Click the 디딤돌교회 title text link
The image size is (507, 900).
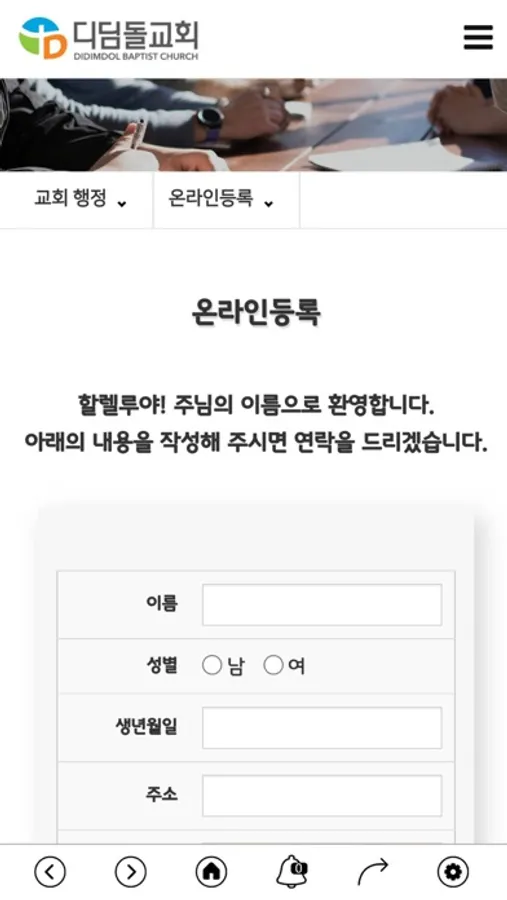(136, 34)
